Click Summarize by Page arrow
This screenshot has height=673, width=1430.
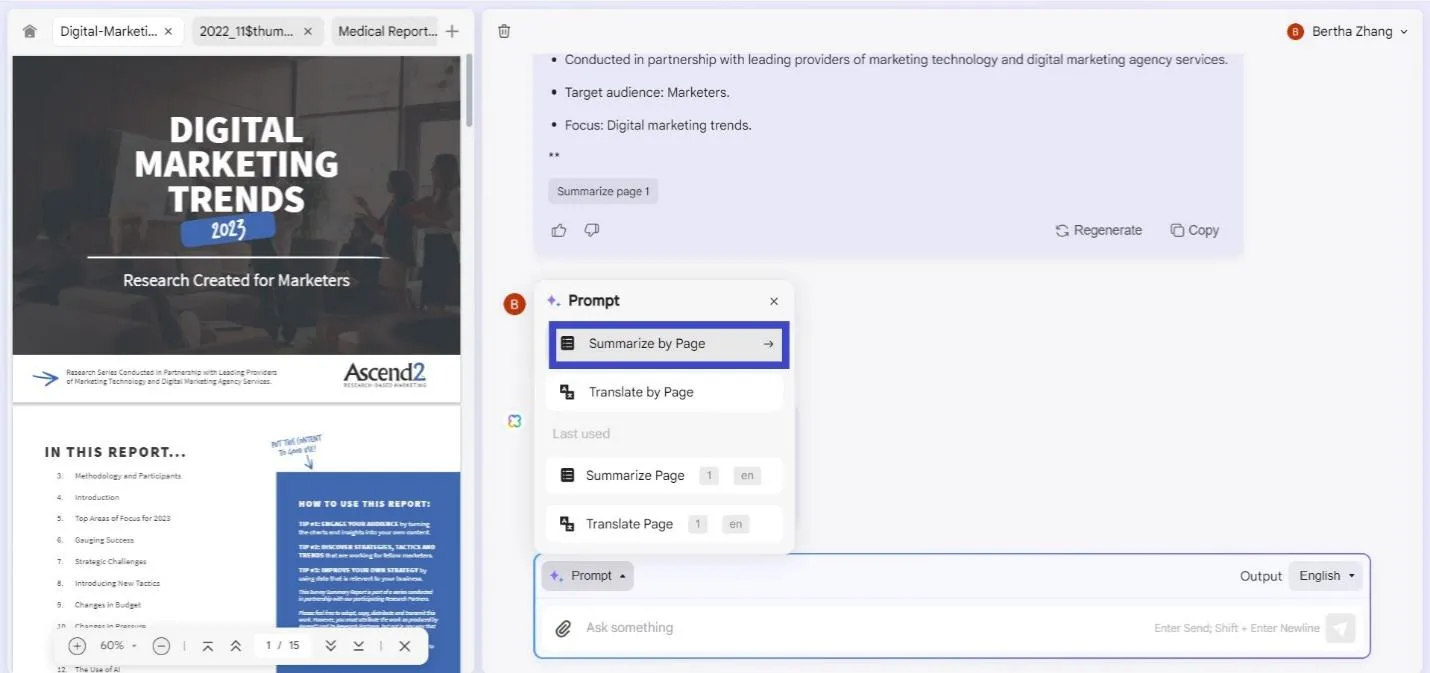(768, 344)
